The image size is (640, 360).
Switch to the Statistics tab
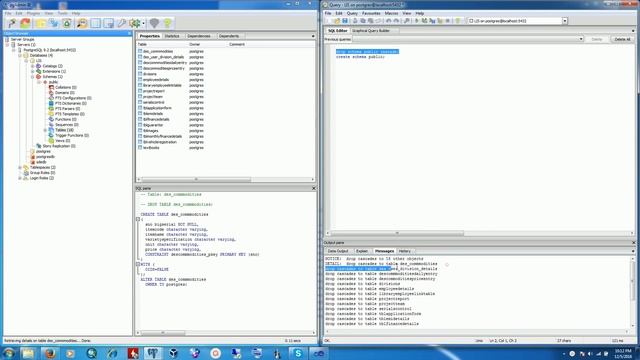click(x=172, y=36)
